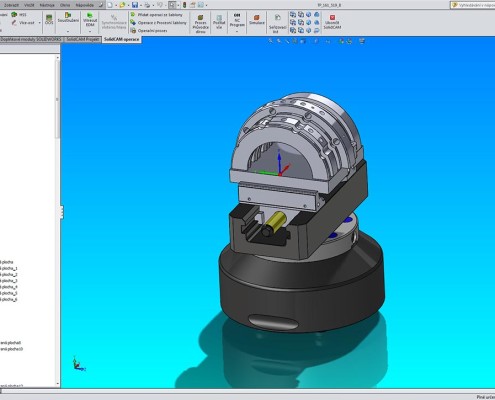Click the Open file folder icon
The width and height of the screenshot is (495, 400).
122,5
